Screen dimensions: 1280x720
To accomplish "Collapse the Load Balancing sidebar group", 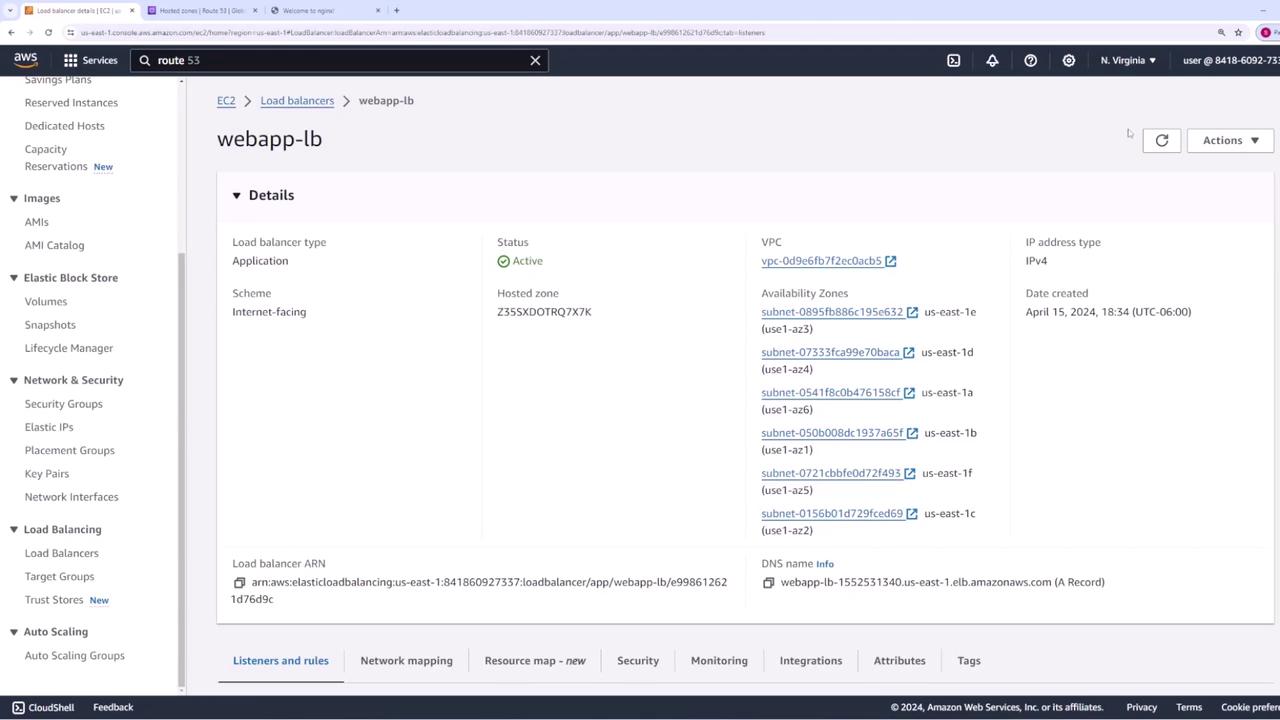I will [14, 529].
